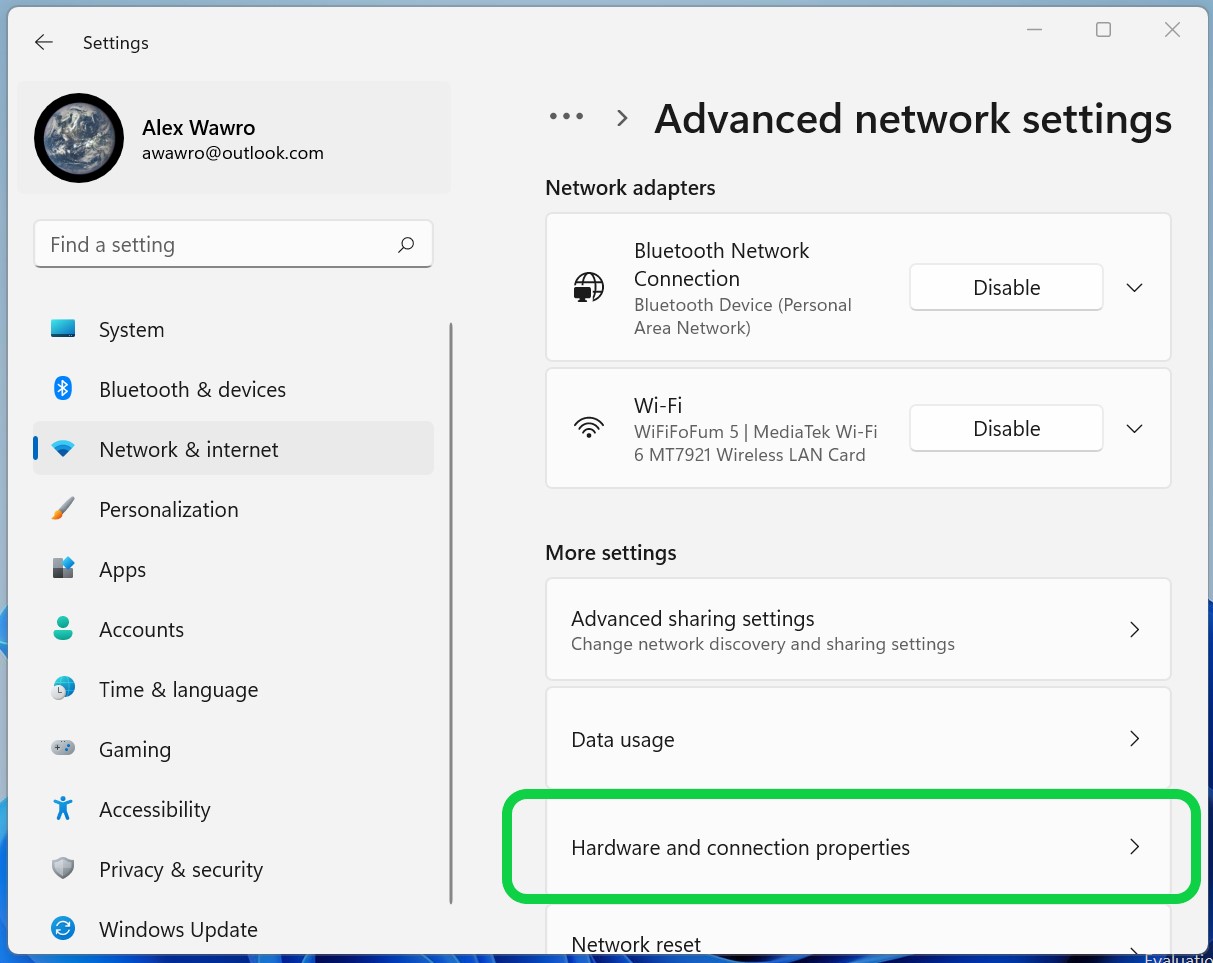Open Hardware and connection properties
Screen dimensions: 1213x963
(x=857, y=847)
